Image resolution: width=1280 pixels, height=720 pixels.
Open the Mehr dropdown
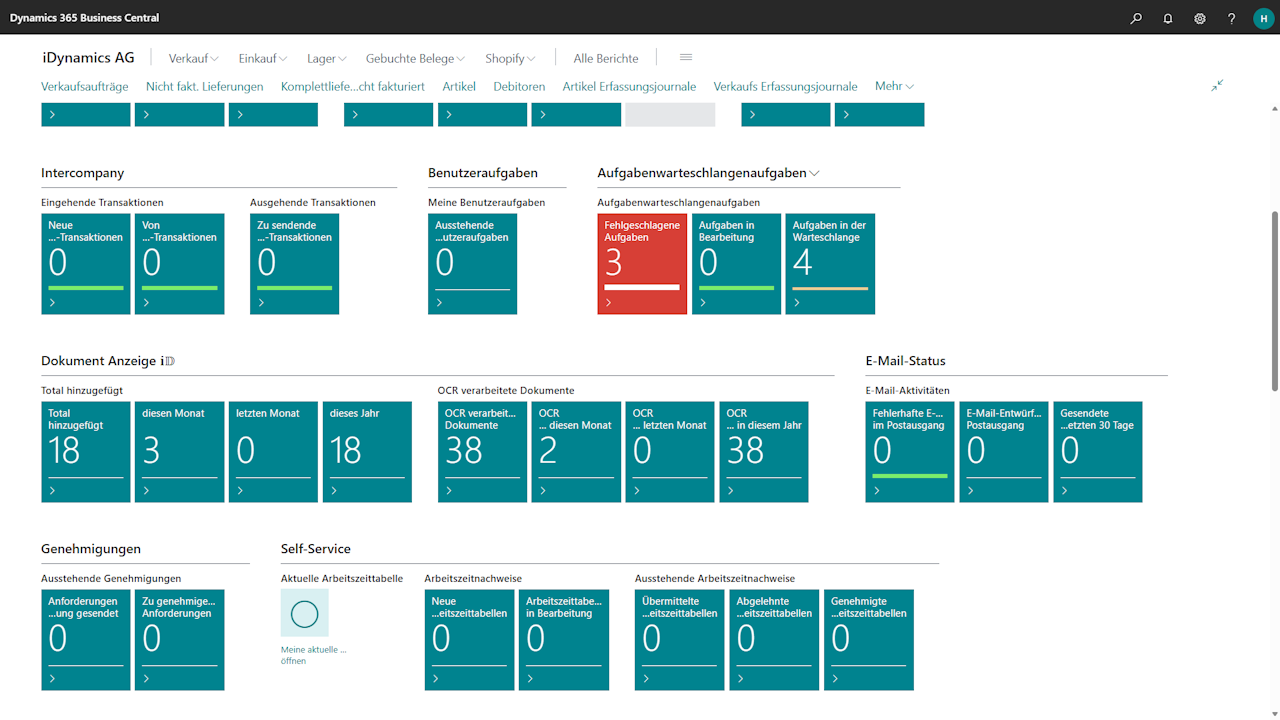(x=894, y=87)
